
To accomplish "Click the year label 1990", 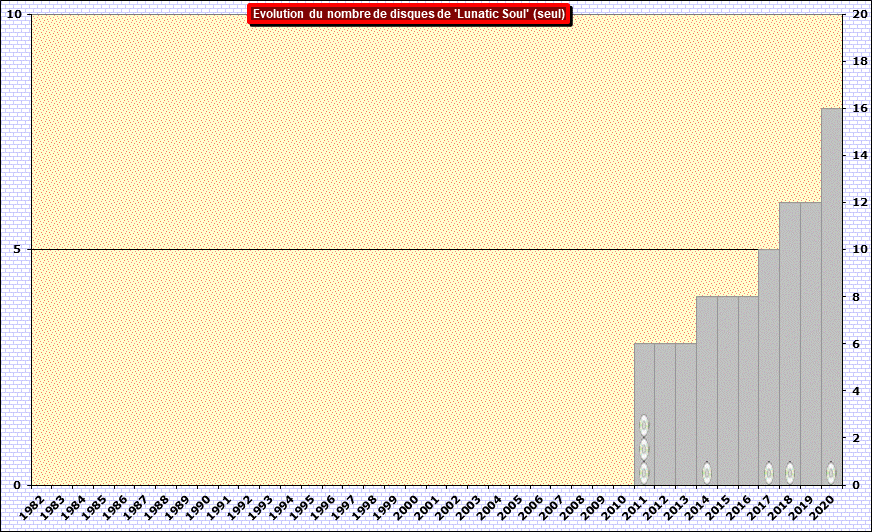I will [x=197, y=507].
